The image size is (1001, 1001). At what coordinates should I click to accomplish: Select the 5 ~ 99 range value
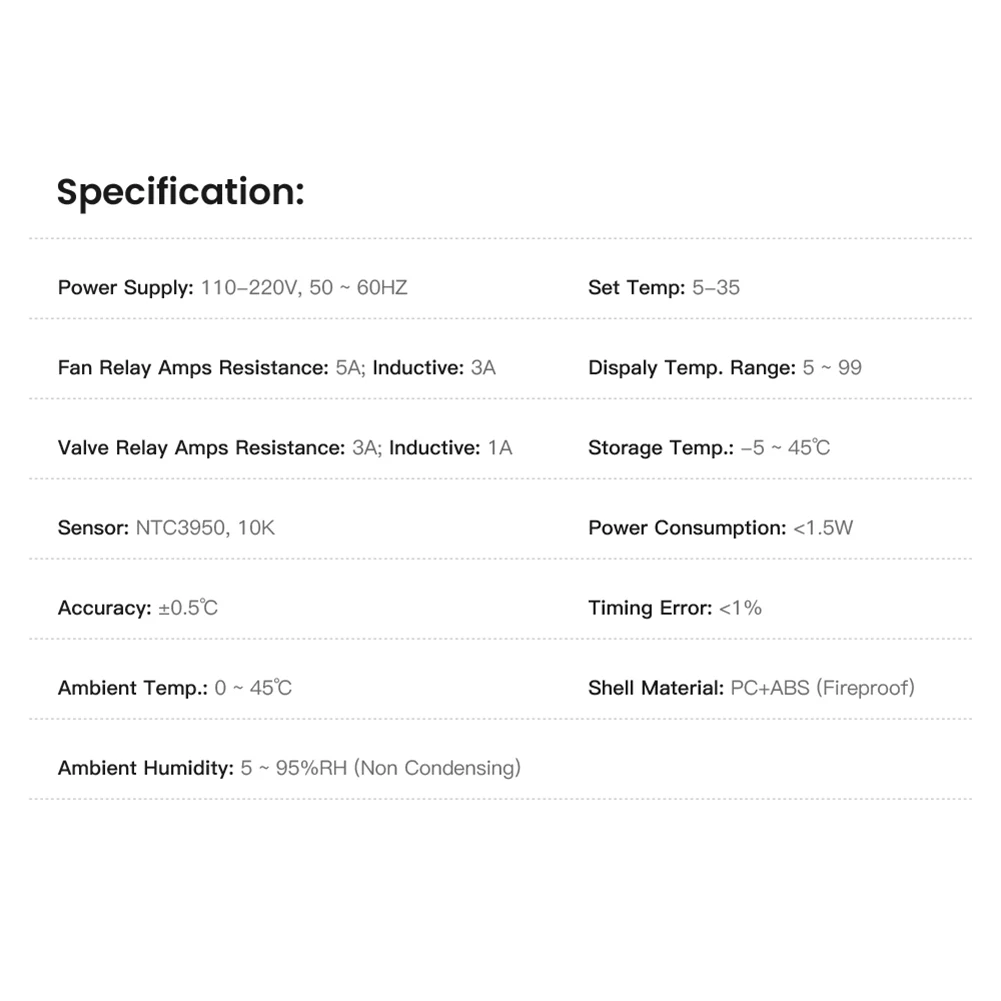pos(832,368)
